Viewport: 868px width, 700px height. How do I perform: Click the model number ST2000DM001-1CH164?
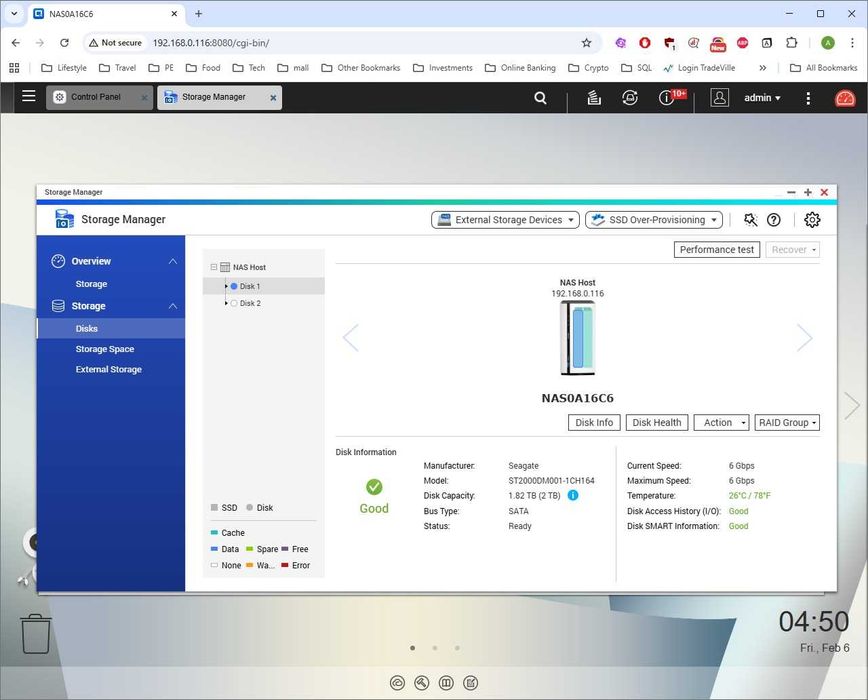point(551,481)
